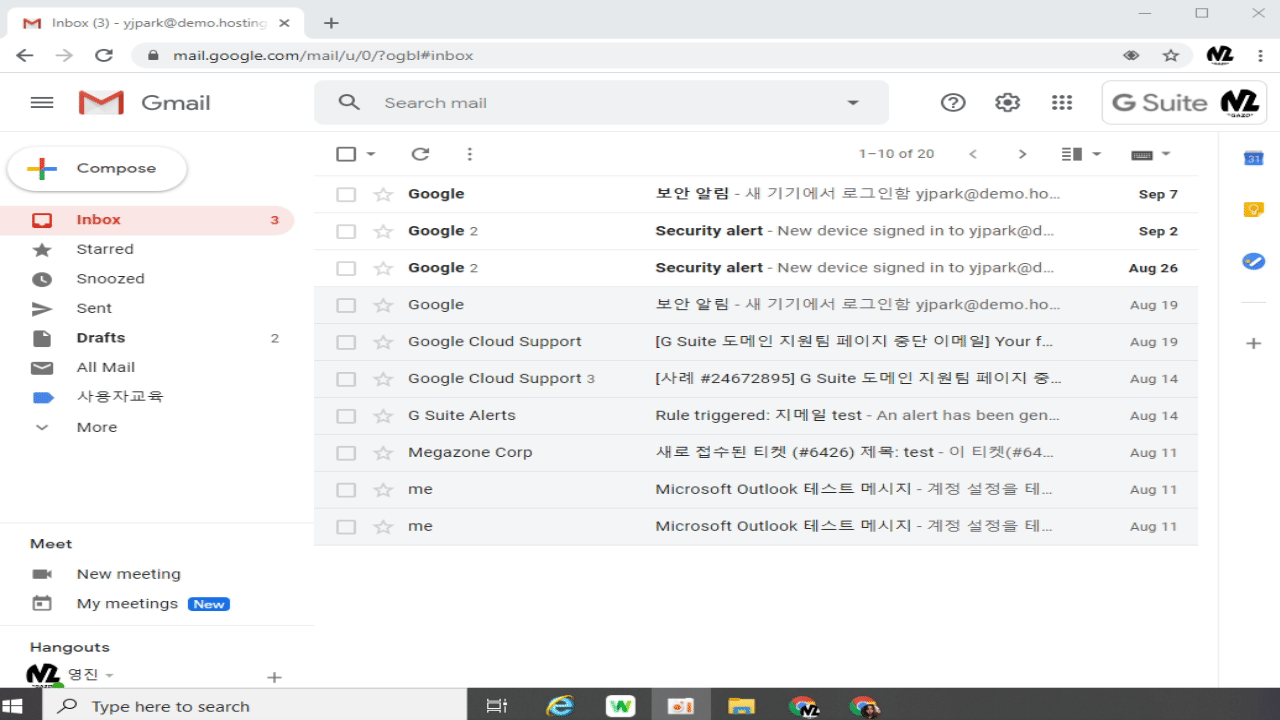The width and height of the screenshot is (1280, 720).
Task: Open Google Tasks side panel
Action: [1253, 261]
